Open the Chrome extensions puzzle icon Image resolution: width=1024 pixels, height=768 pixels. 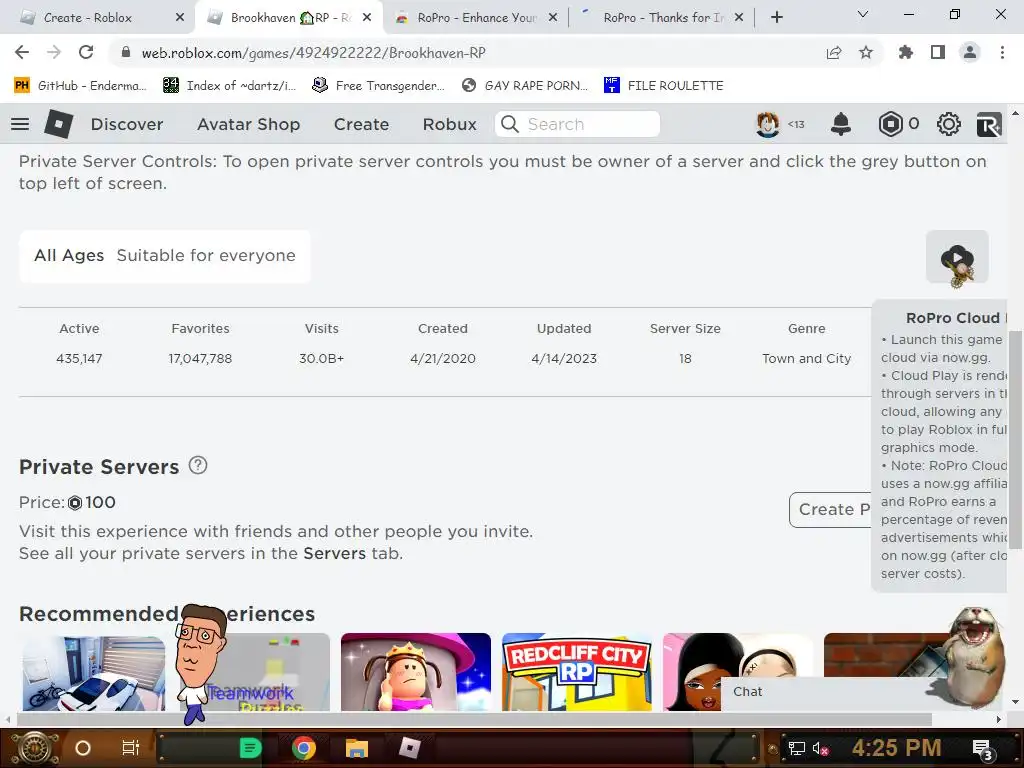905,52
